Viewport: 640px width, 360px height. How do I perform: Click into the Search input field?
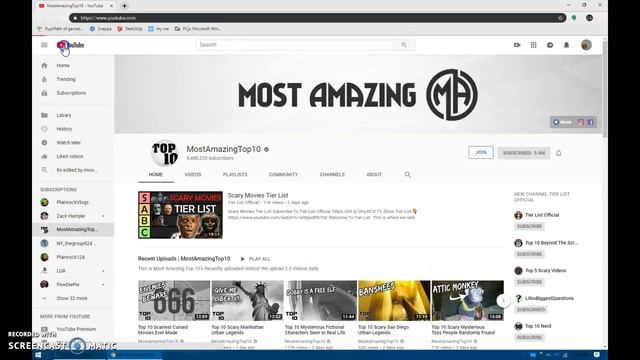(x=295, y=45)
